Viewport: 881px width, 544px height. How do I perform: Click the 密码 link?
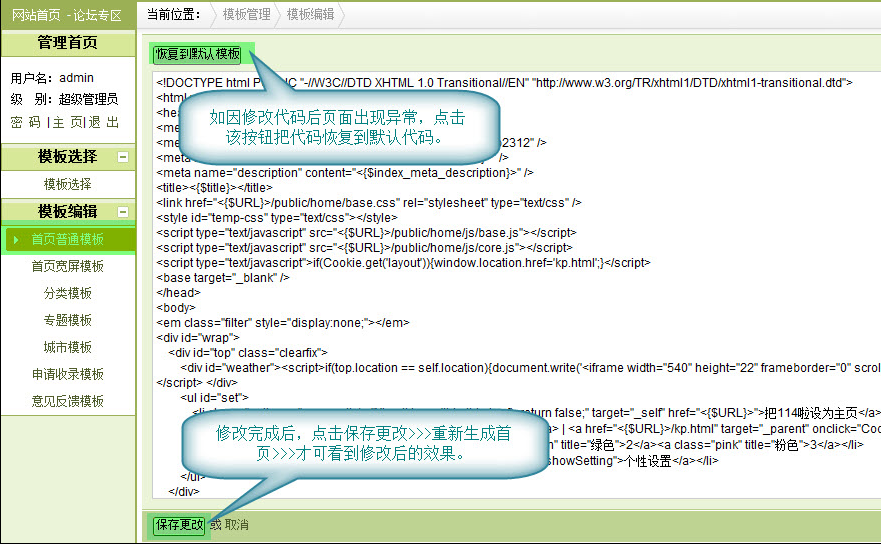coord(25,123)
